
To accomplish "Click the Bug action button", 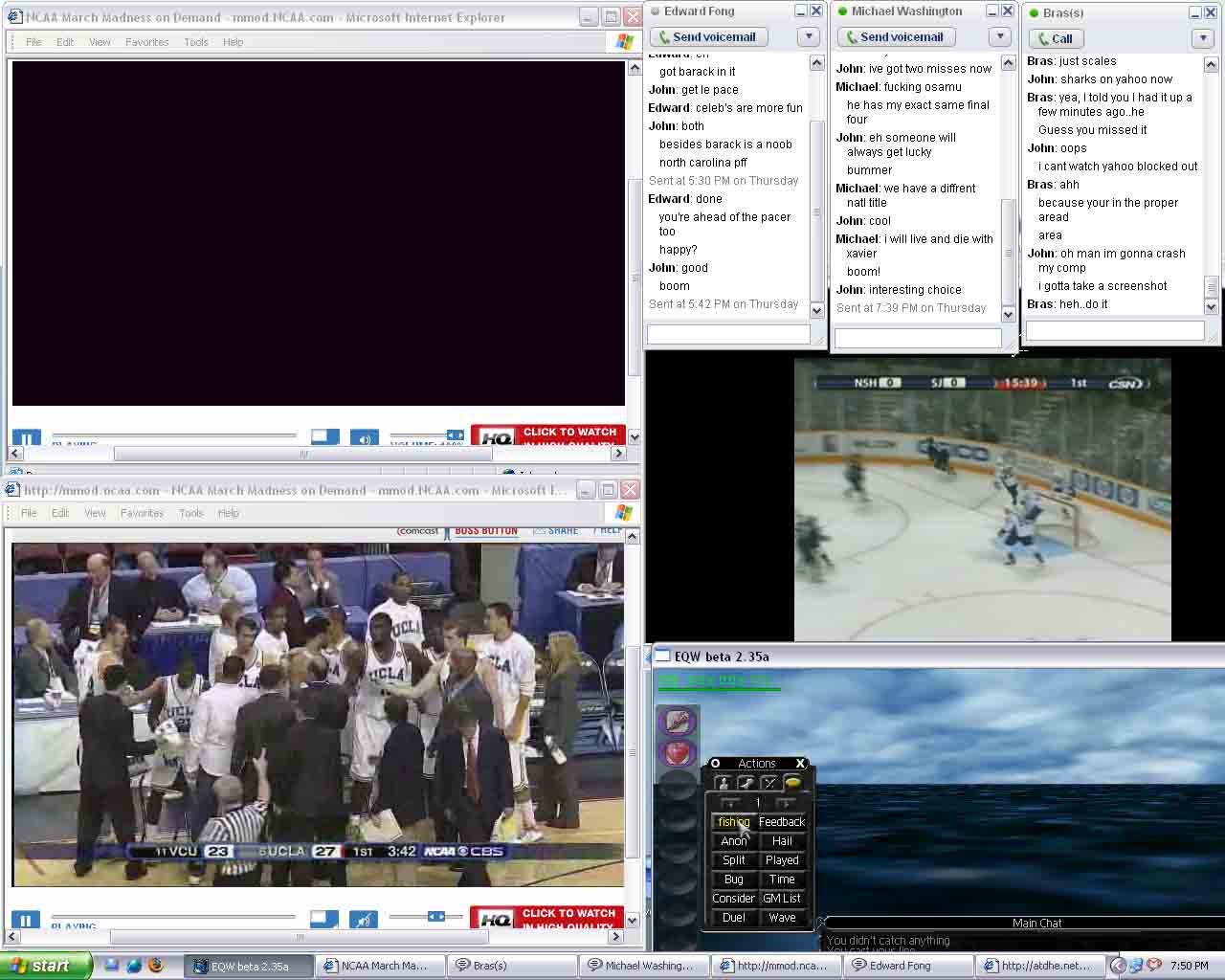I will [734, 880].
